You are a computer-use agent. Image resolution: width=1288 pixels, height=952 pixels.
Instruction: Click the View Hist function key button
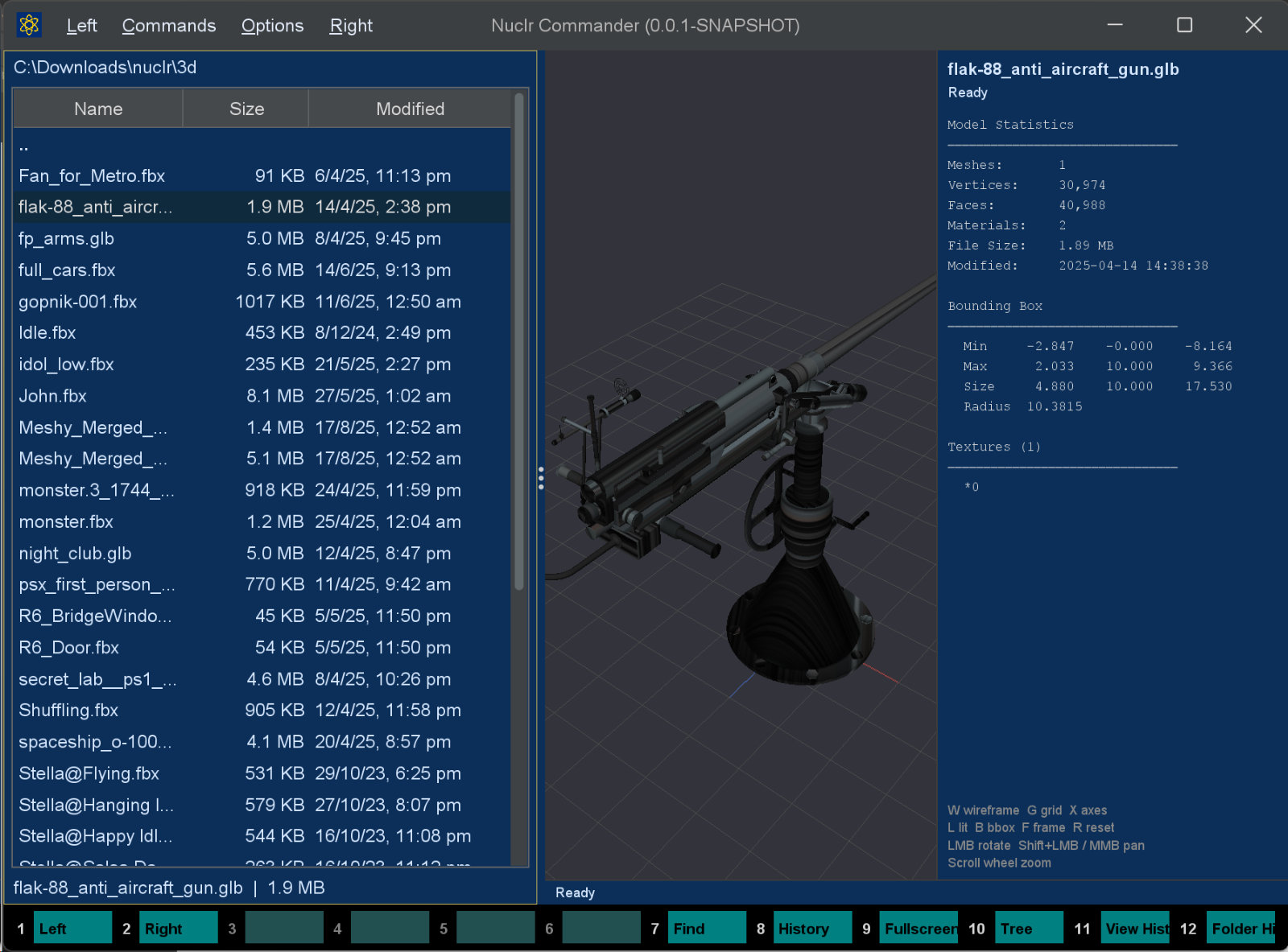(1135, 928)
